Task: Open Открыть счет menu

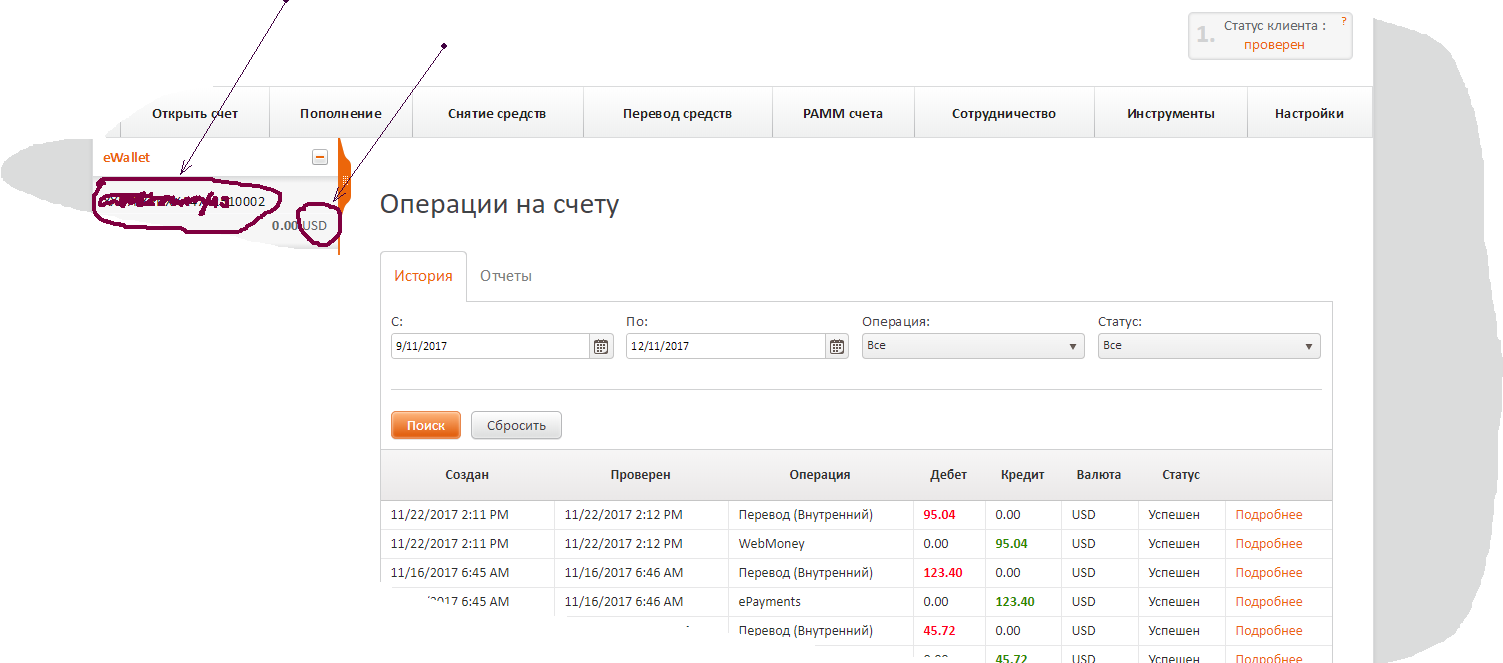Action: tap(195, 113)
